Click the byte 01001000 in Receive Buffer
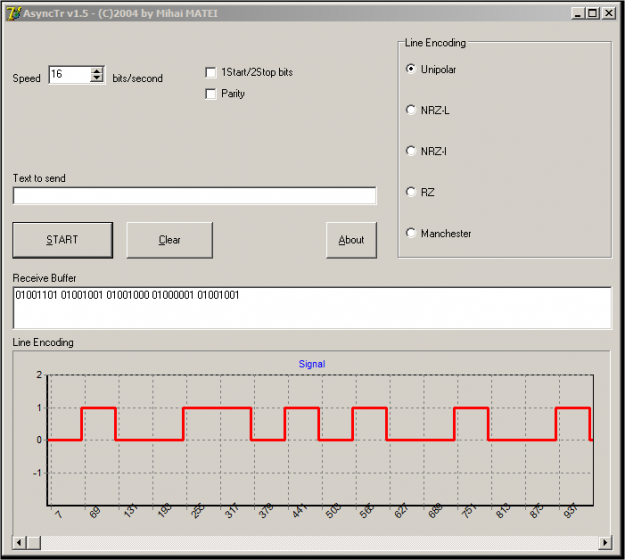 click(x=128, y=295)
